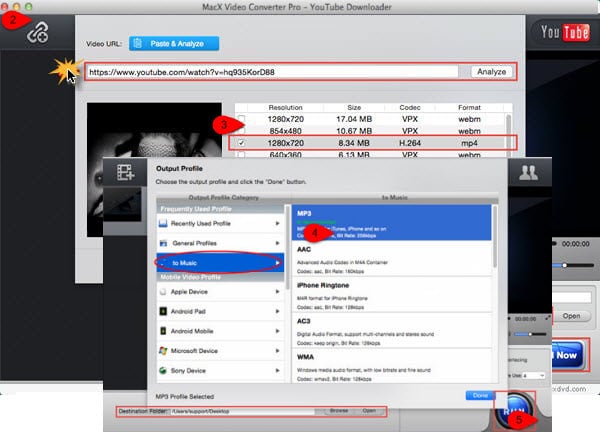Viewport: 600px width, 432px height.
Task: Click the Analyze button next to the URL
Action: pos(492,72)
